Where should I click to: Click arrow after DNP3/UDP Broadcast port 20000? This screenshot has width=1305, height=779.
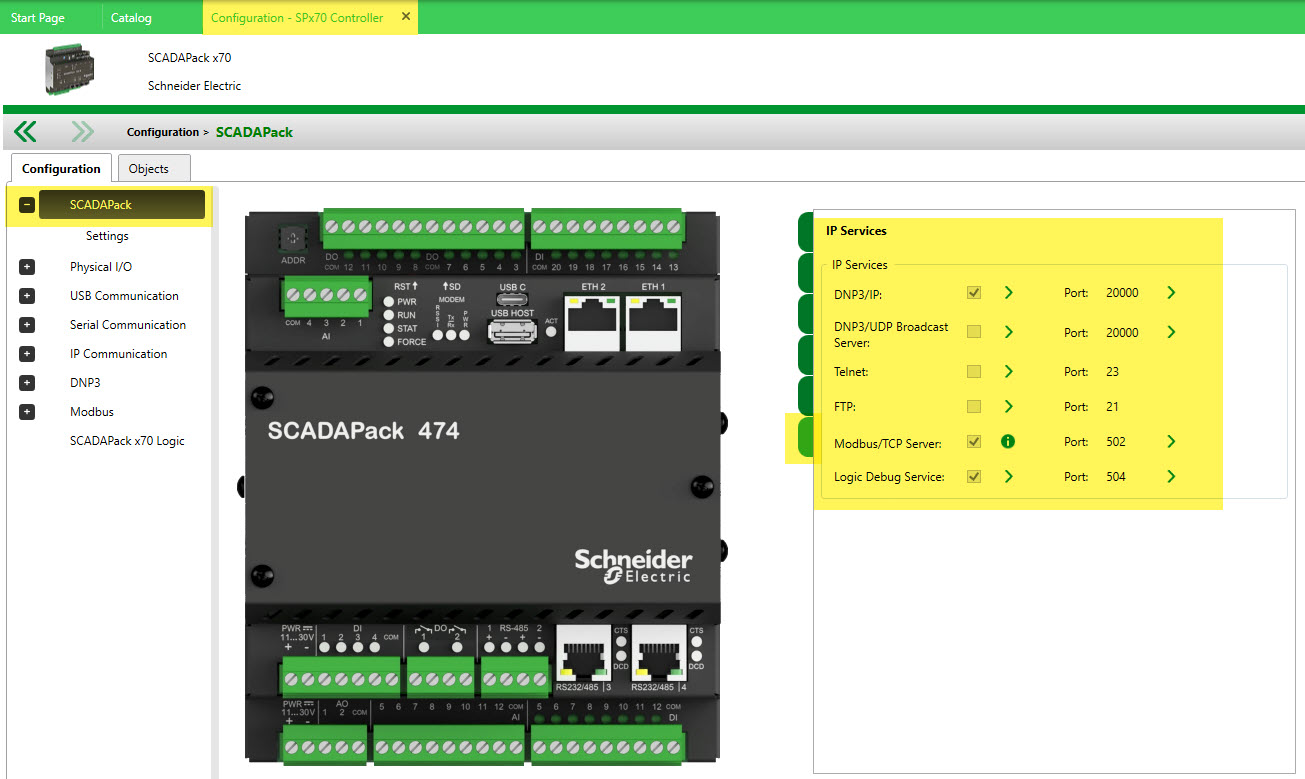click(x=1171, y=332)
